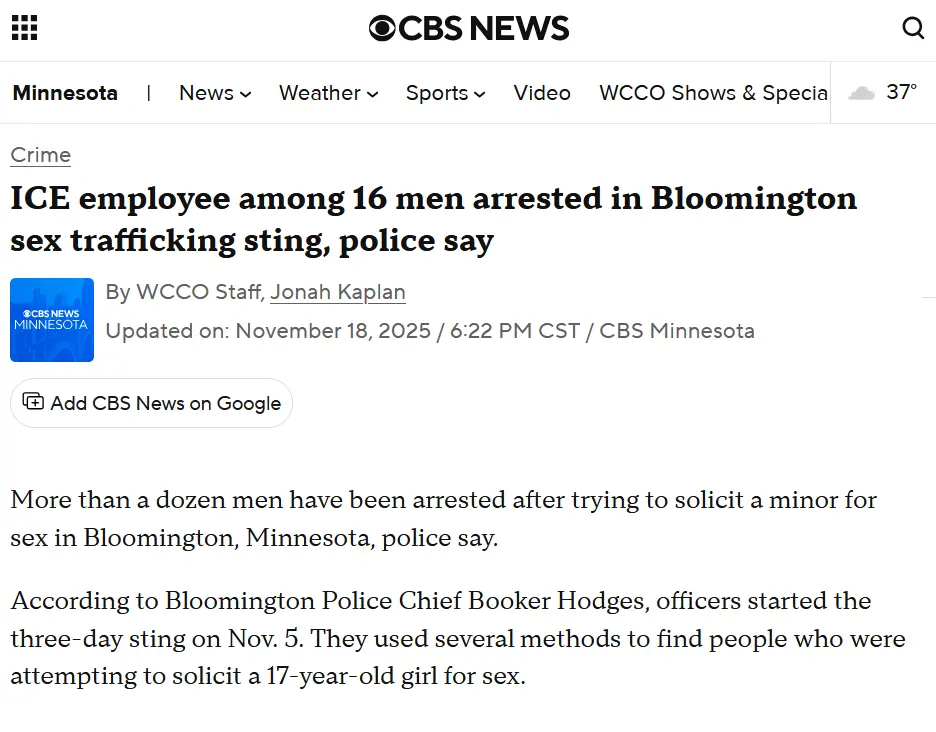Screen dimensions: 936x732
Task: Open the grid apps menu icon
Action: pyautogui.click(x=24, y=28)
